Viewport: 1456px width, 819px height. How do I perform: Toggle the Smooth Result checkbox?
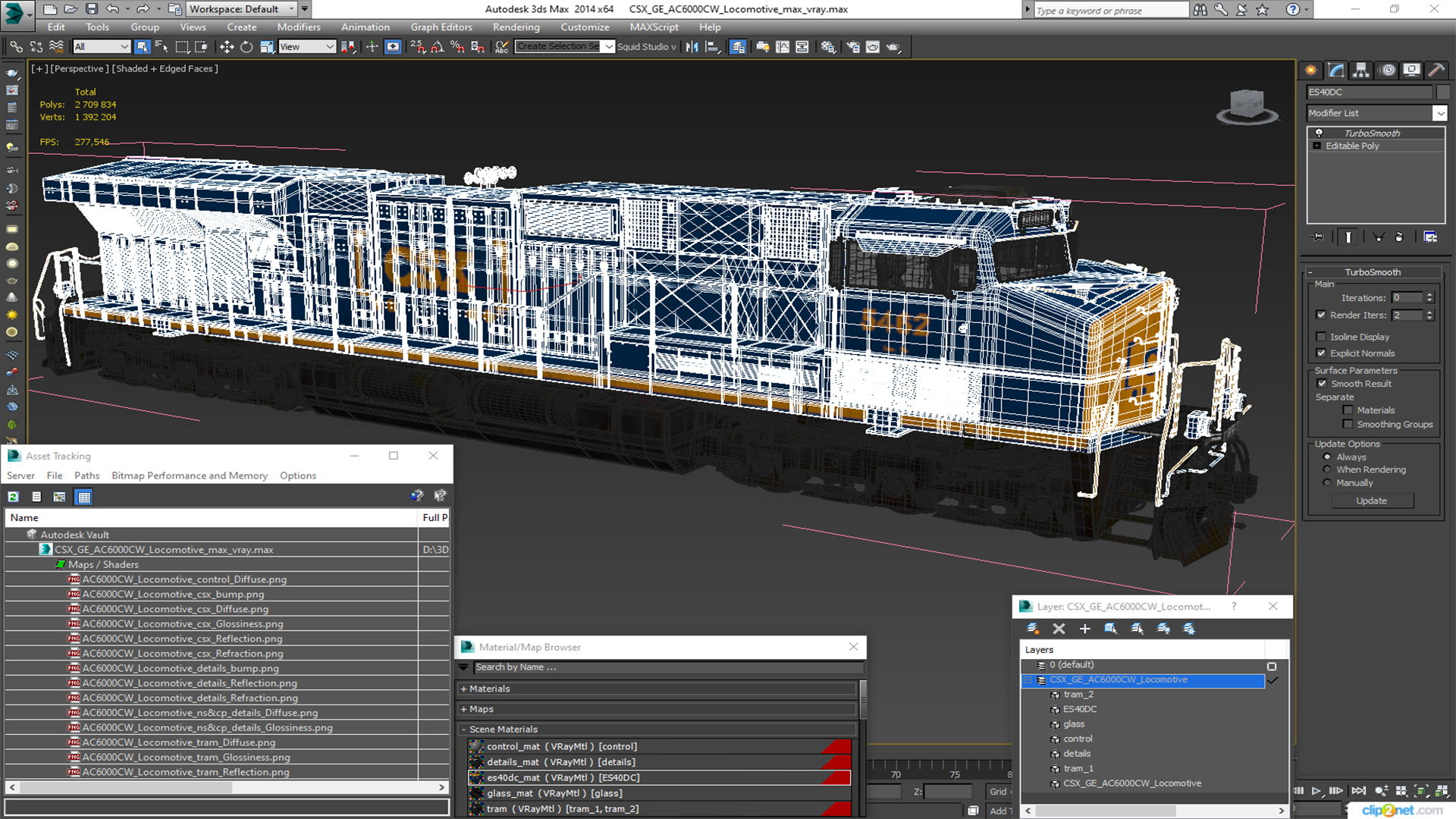point(1322,384)
